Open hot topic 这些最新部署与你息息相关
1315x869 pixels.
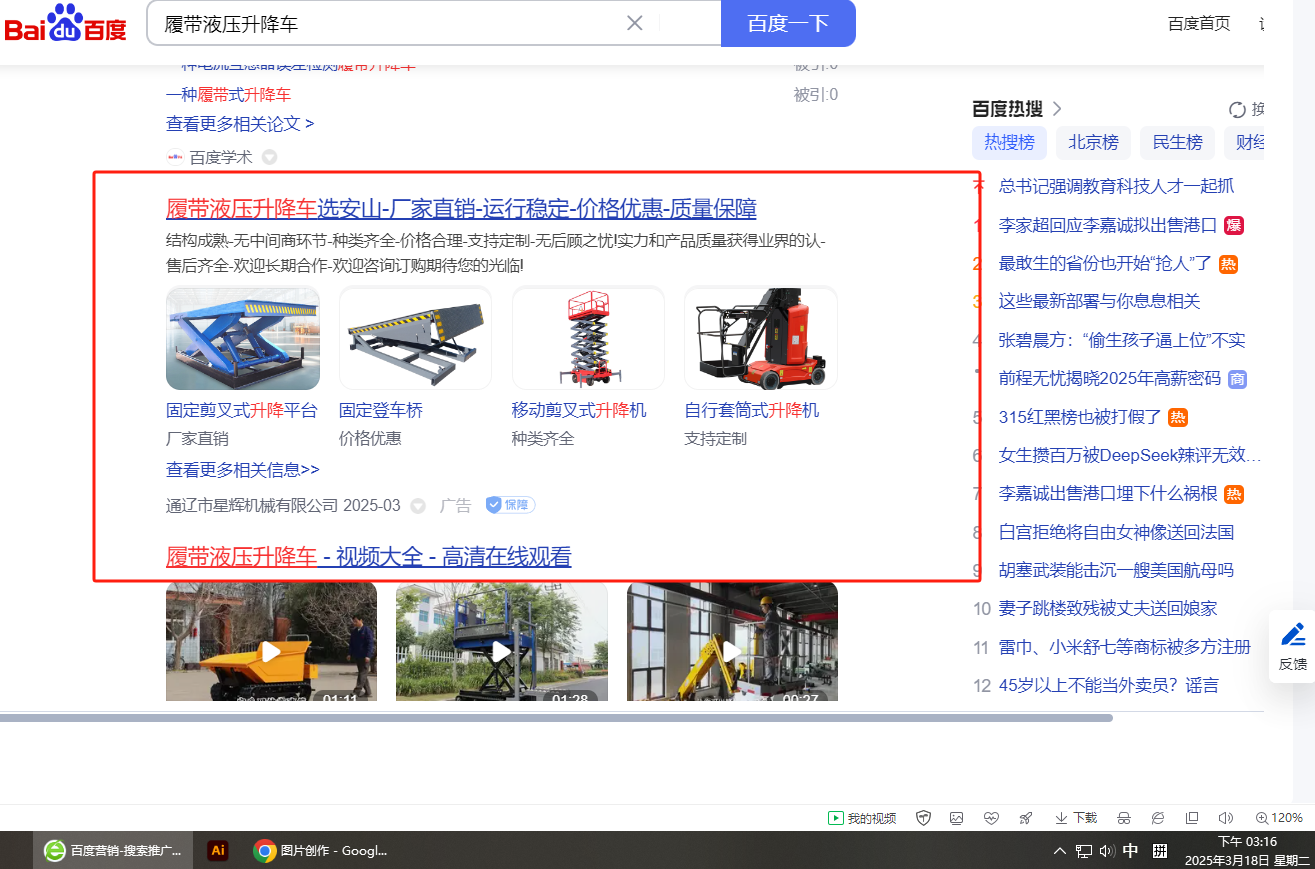[x=1099, y=302]
